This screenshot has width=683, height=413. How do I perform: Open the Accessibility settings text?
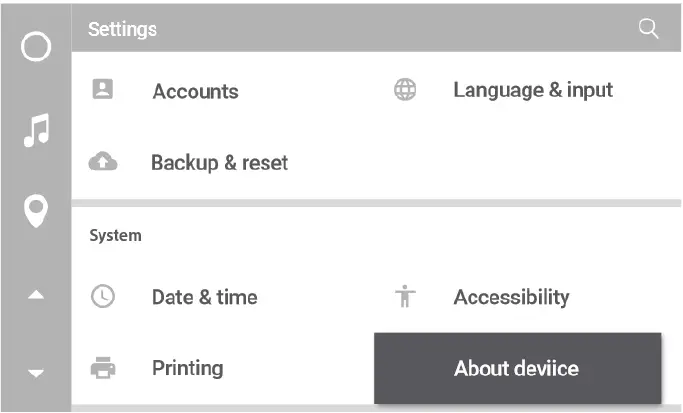click(511, 297)
